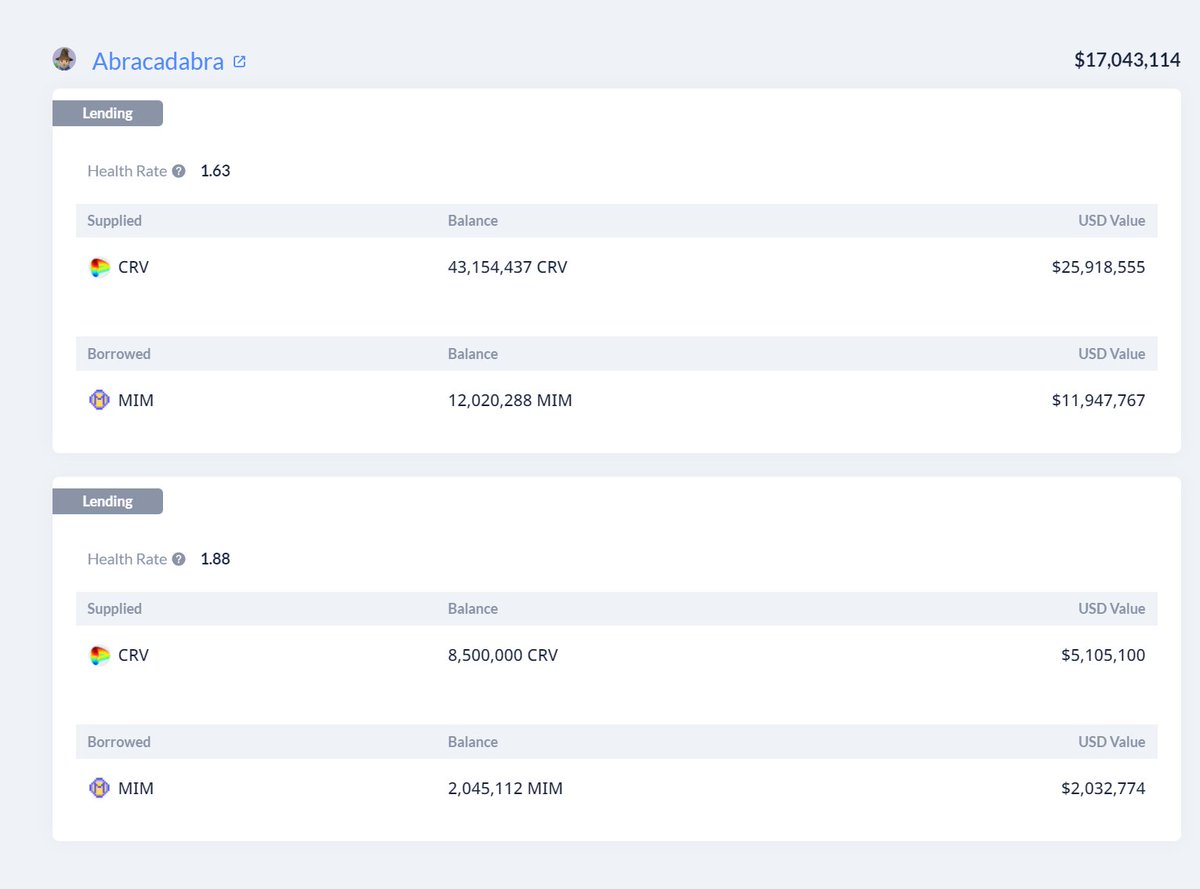Select the Lending tag above Health Rate 1.88
This screenshot has width=1200, height=889.
[x=107, y=501]
